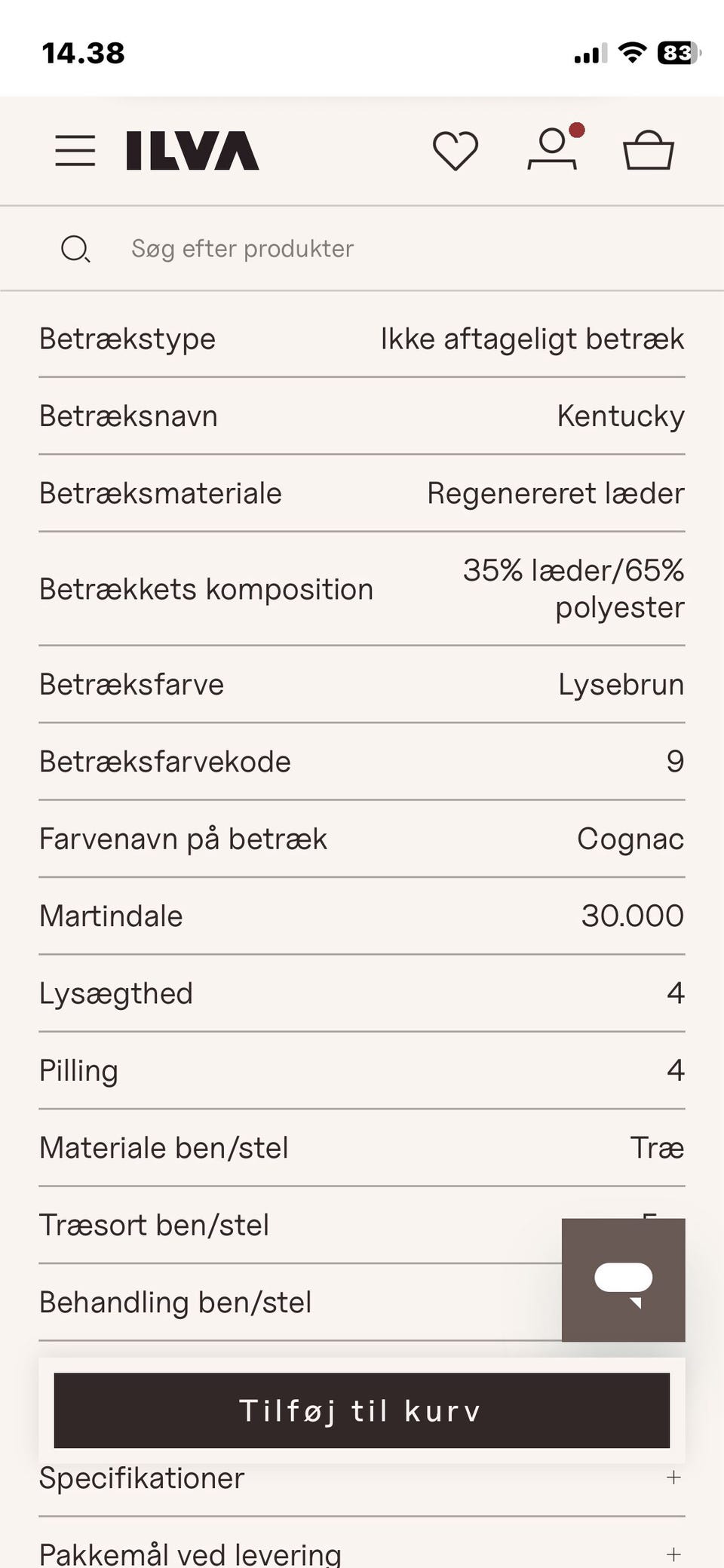Tap the search magnifier icon

(x=75, y=249)
